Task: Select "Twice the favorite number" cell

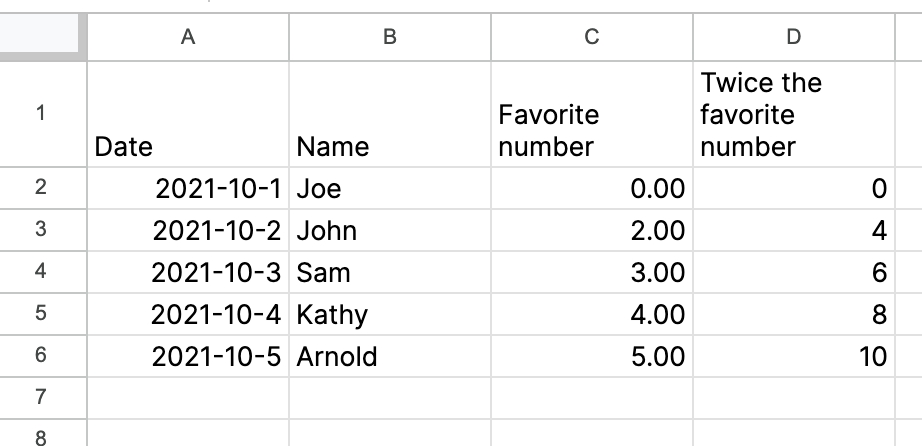Action: [793, 114]
